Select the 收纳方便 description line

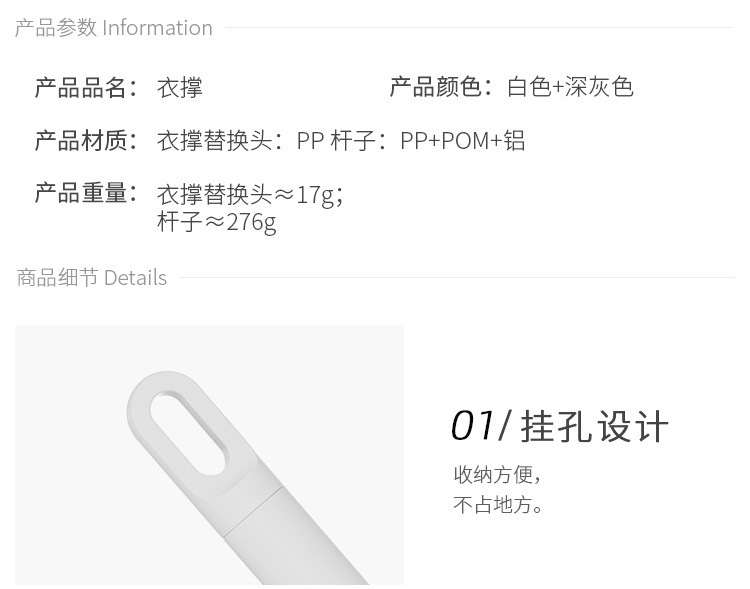point(497,474)
